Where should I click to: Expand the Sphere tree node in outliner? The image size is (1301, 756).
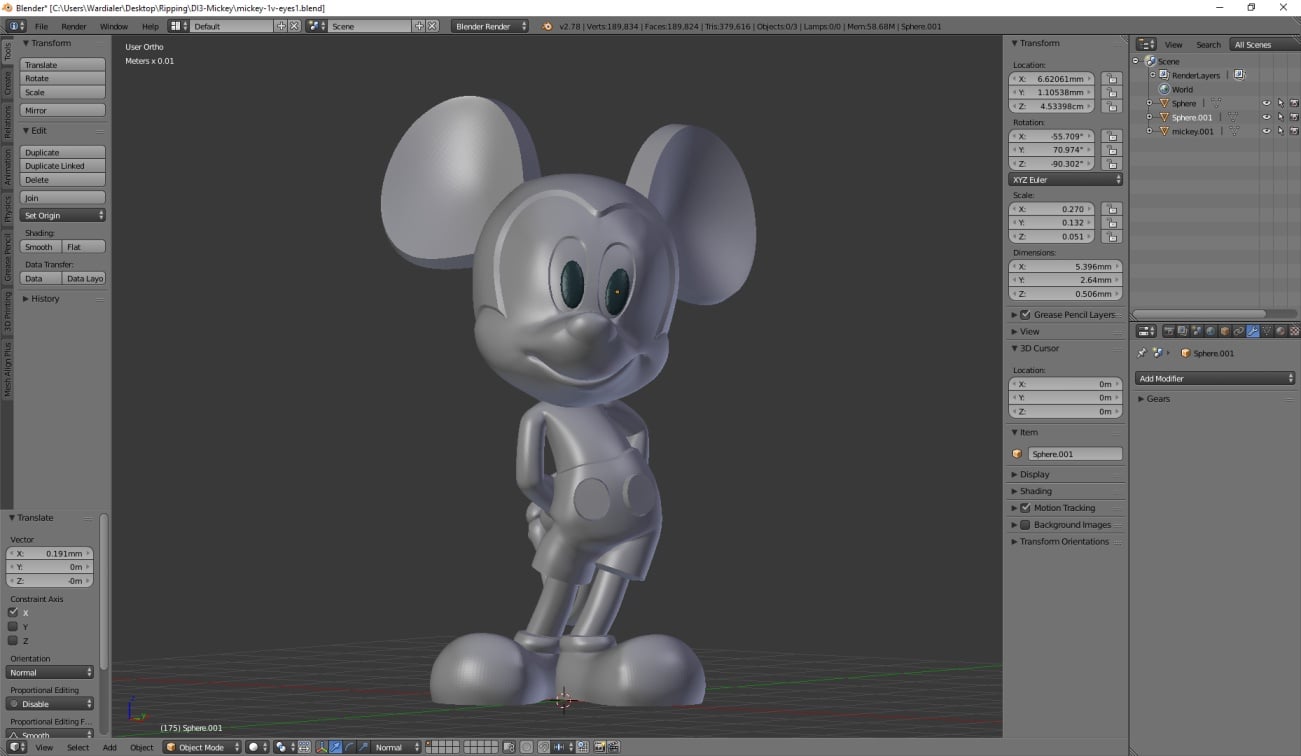coord(1149,103)
